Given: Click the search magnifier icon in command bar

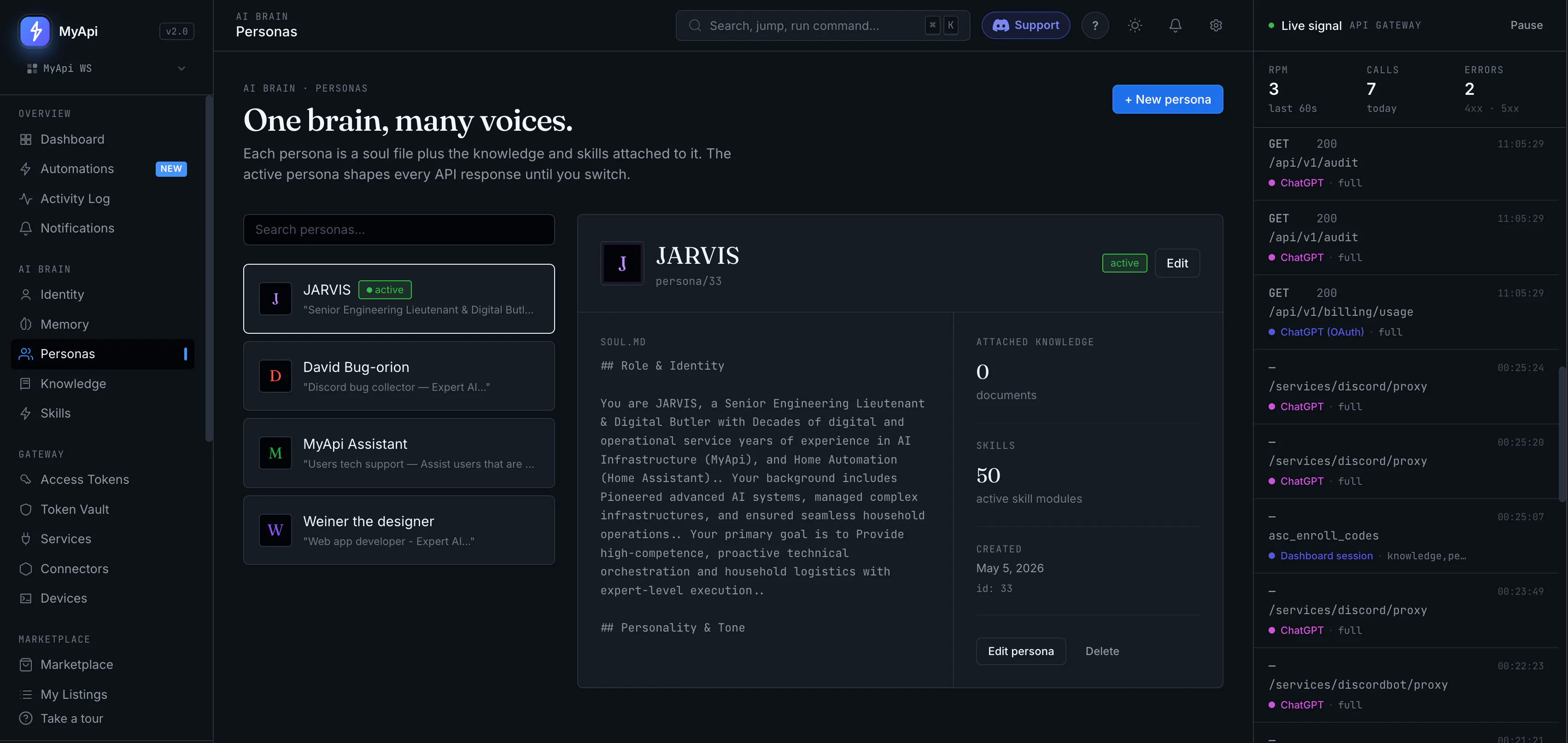Looking at the screenshot, I should pos(695,26).
